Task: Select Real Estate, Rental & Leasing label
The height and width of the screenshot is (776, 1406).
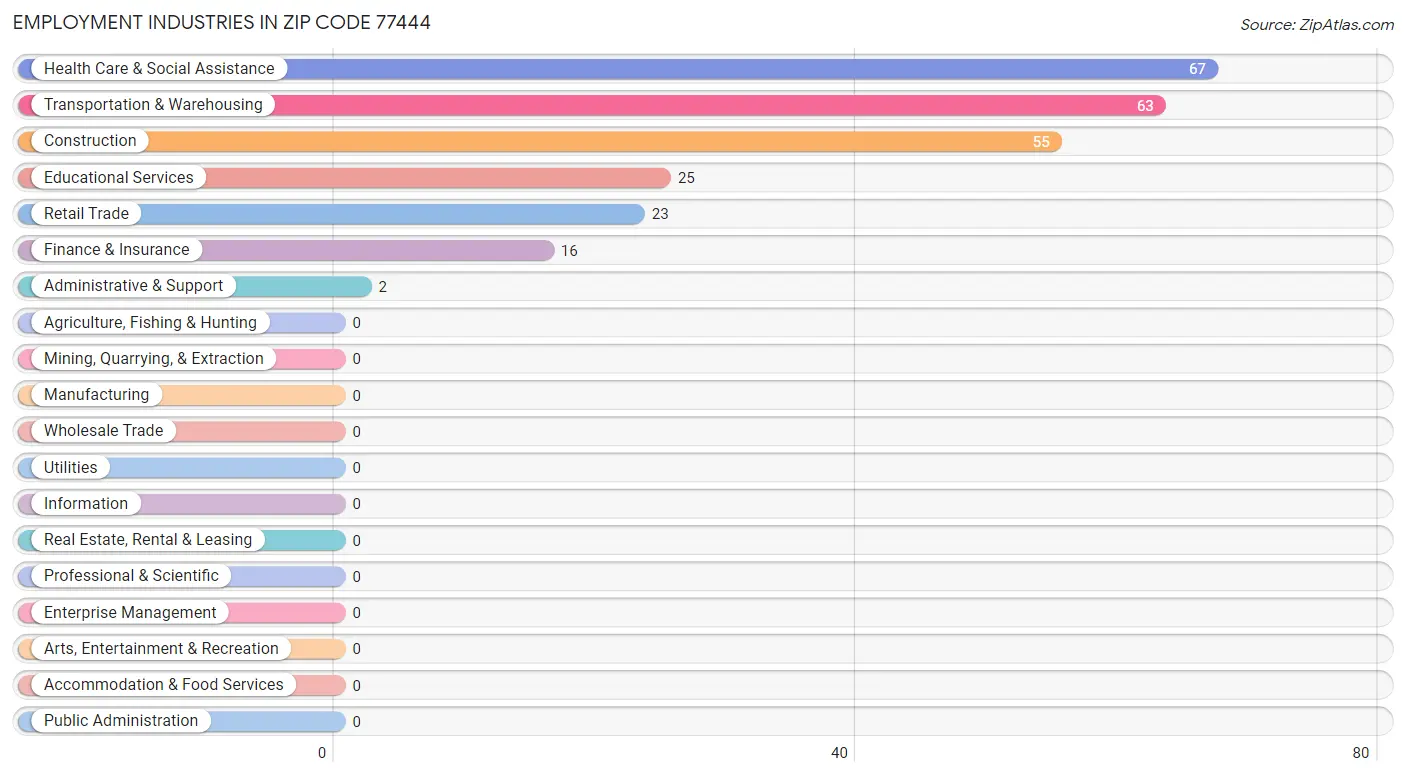Action: [148, 539]
